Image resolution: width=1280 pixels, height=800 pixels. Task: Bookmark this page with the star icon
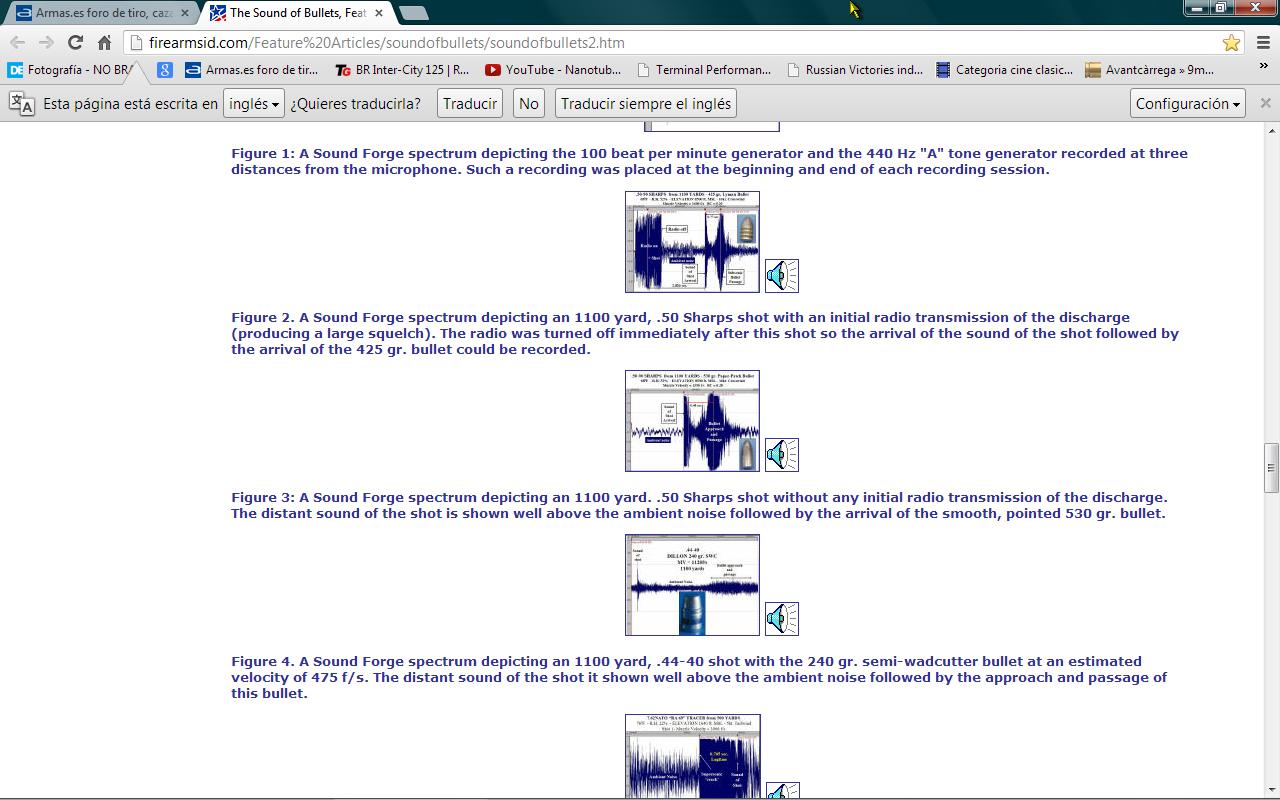pyautogui.click(x=1231, y=42)
